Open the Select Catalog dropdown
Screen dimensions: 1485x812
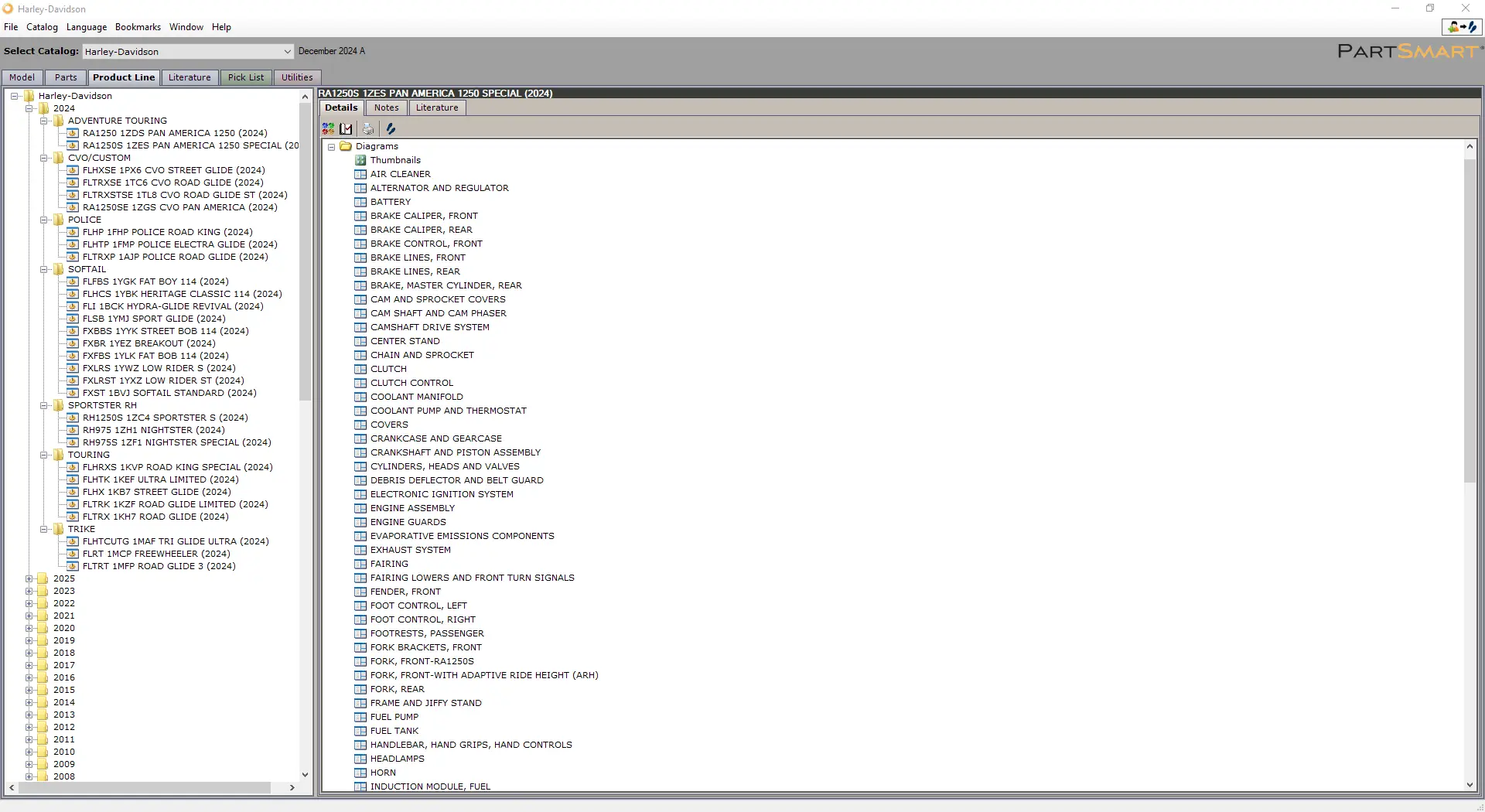(287, 52)
